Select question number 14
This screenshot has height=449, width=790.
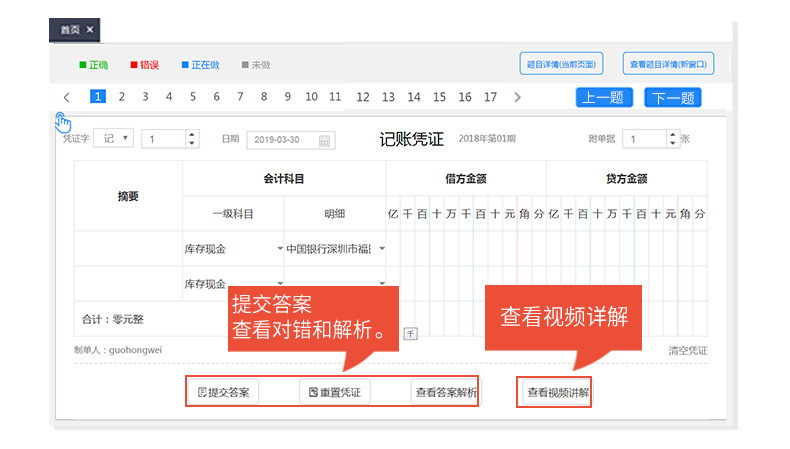tap(414, 97)
